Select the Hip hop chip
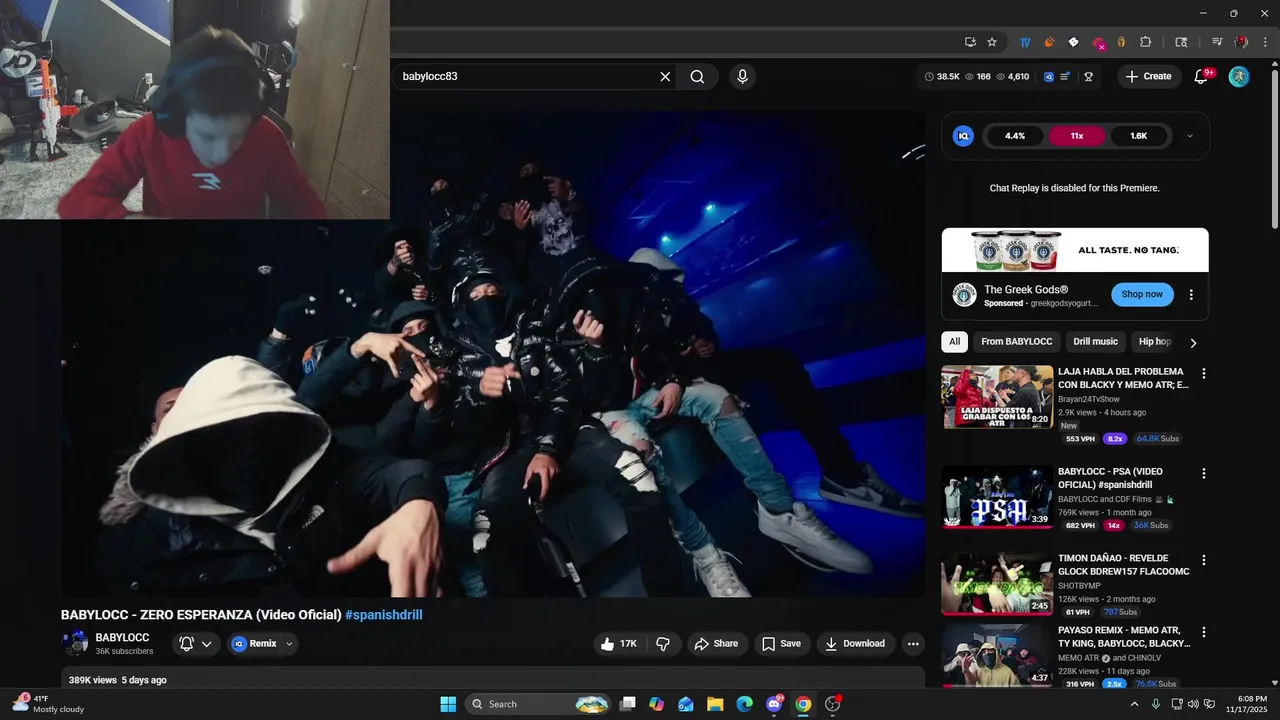 (x=1155, y=342)
